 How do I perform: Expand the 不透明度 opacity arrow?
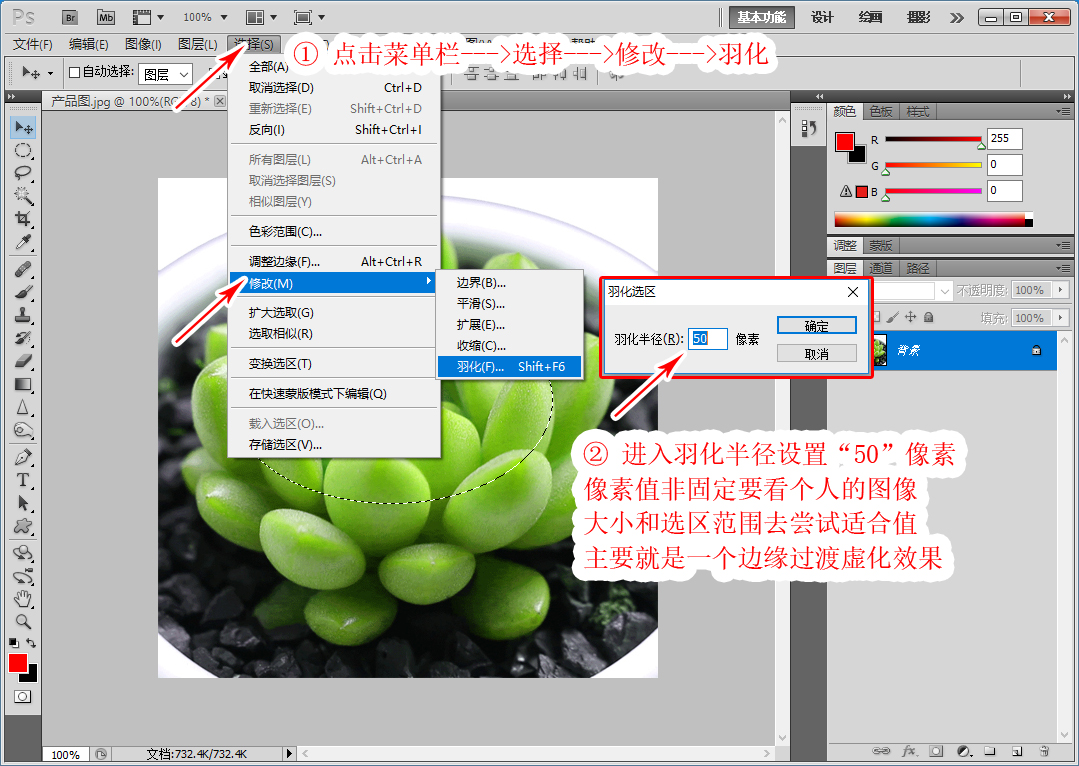[x=1050, y=290]
